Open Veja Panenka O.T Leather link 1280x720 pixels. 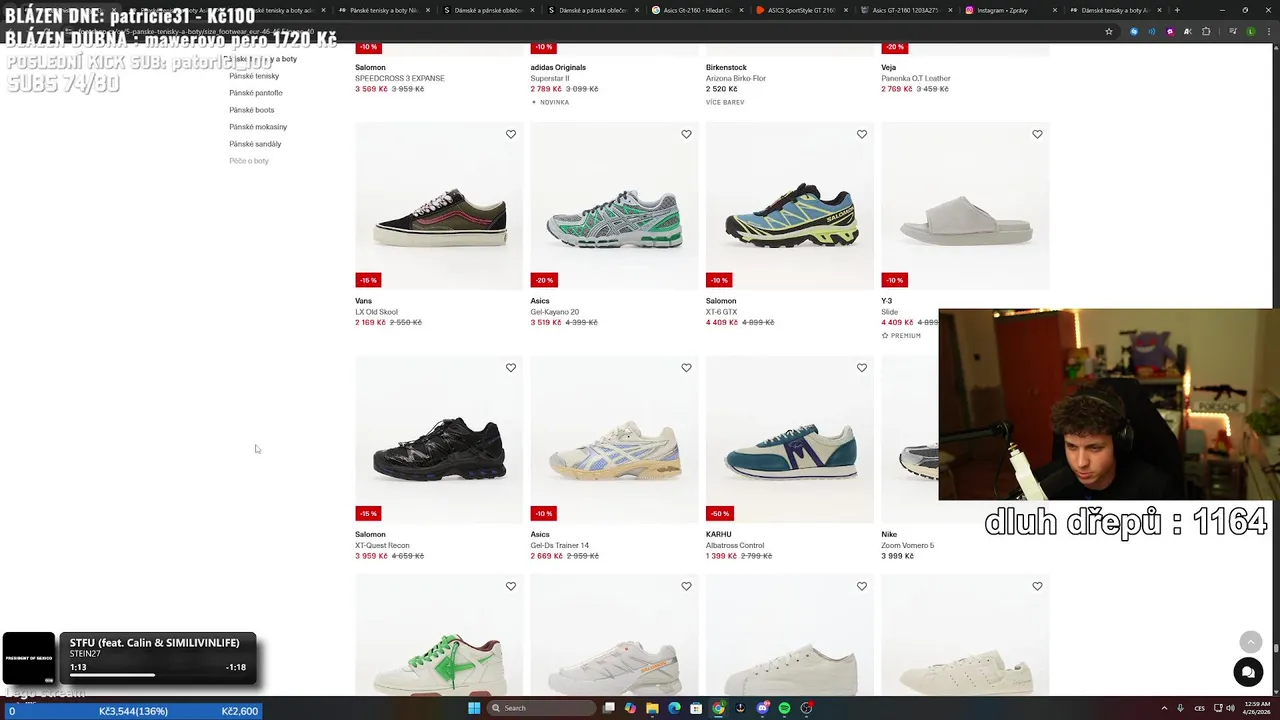[916, 78]
